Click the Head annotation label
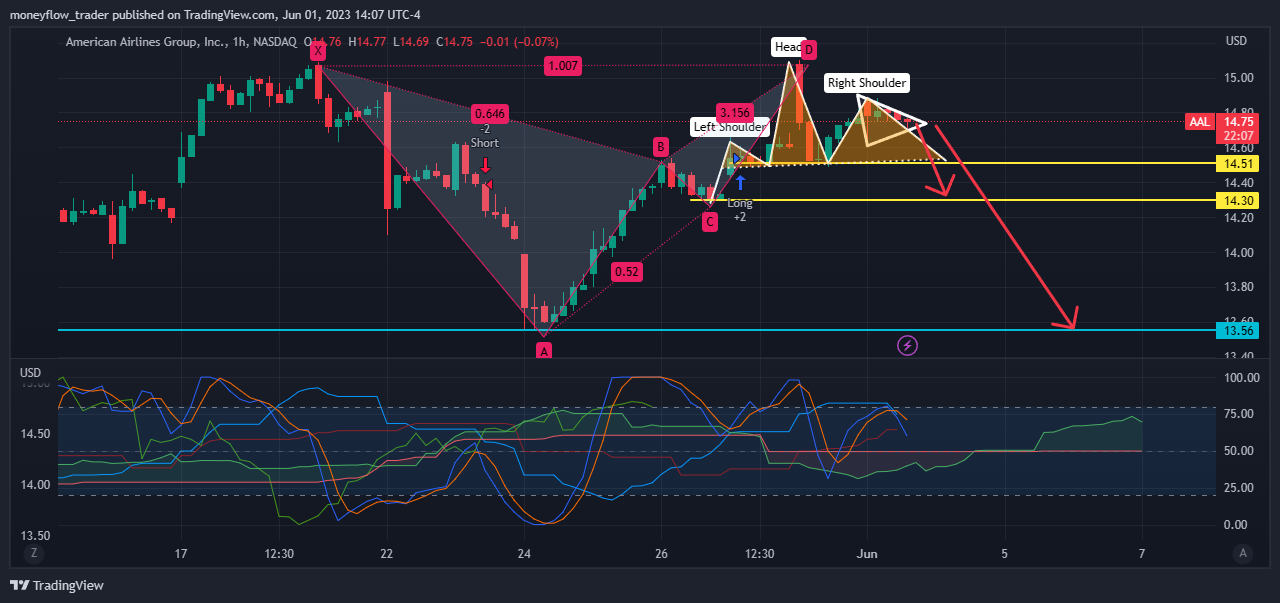This screenshot has width=1280, height=603. [788, 47]
